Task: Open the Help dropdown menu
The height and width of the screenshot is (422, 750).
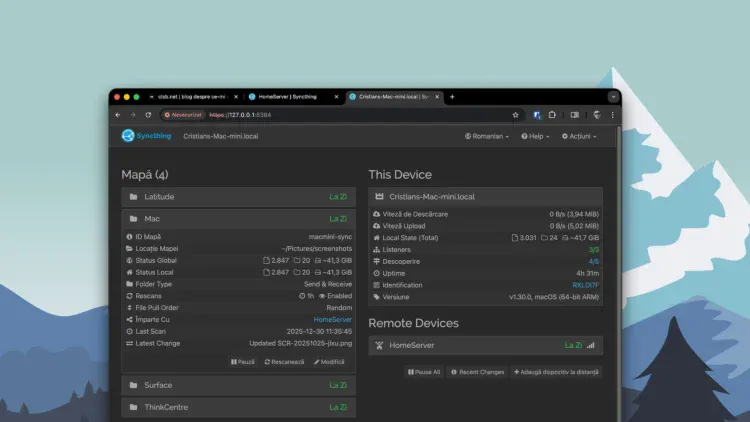Action: pos(536,136)
